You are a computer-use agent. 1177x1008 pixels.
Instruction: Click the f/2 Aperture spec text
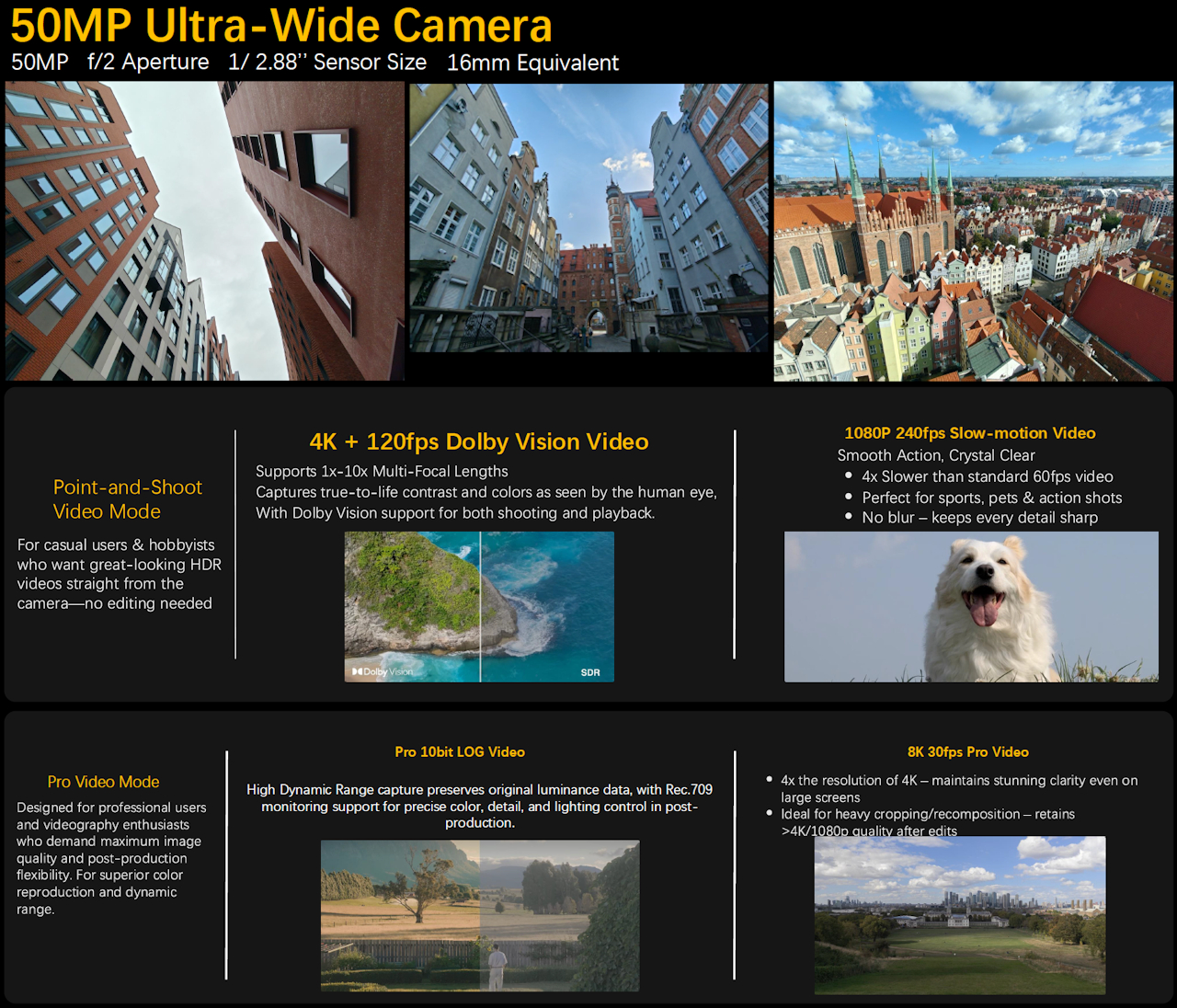tap(148, 63)
